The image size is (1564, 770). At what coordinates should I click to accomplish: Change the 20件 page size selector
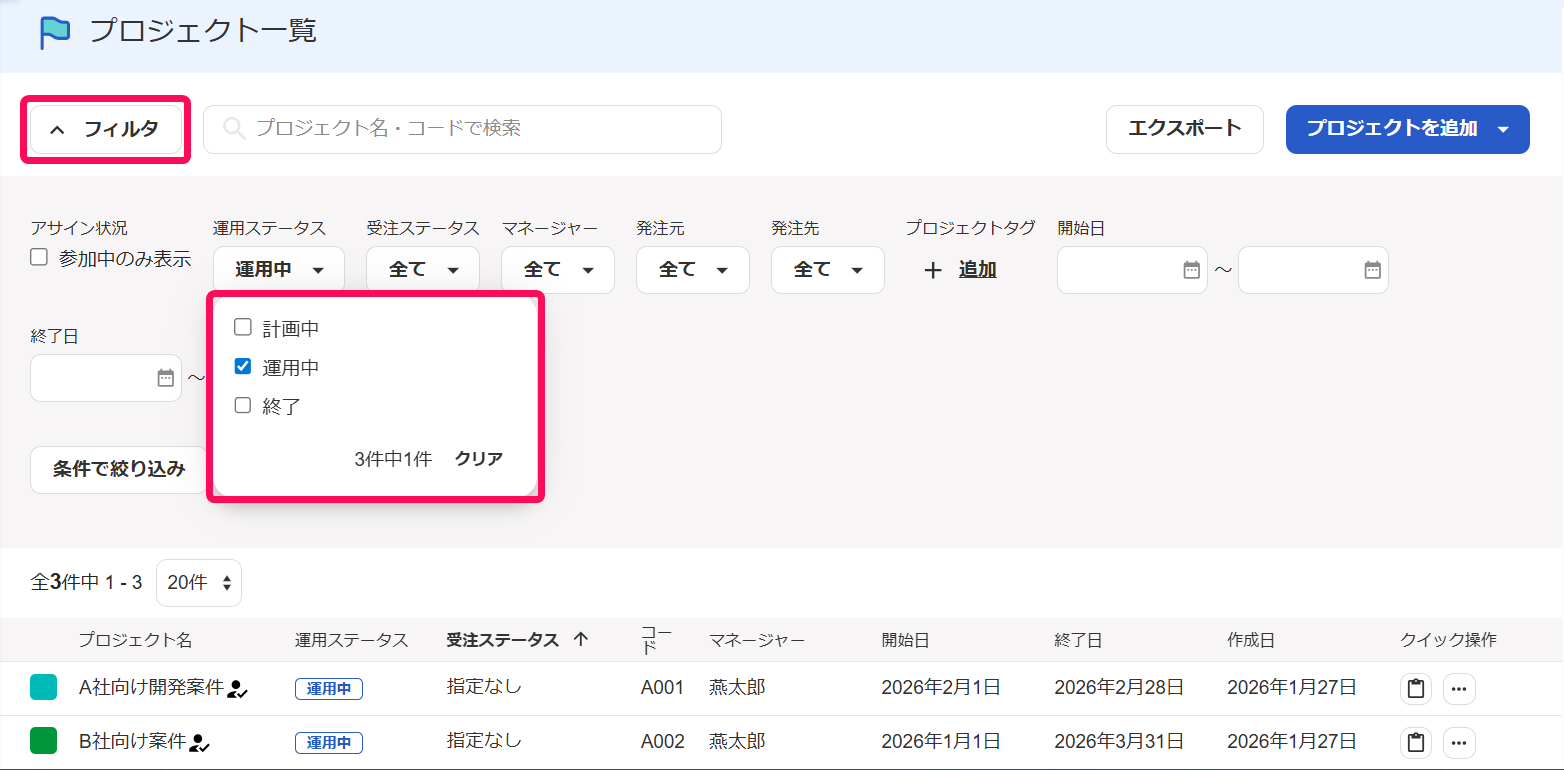pos(199,583)
